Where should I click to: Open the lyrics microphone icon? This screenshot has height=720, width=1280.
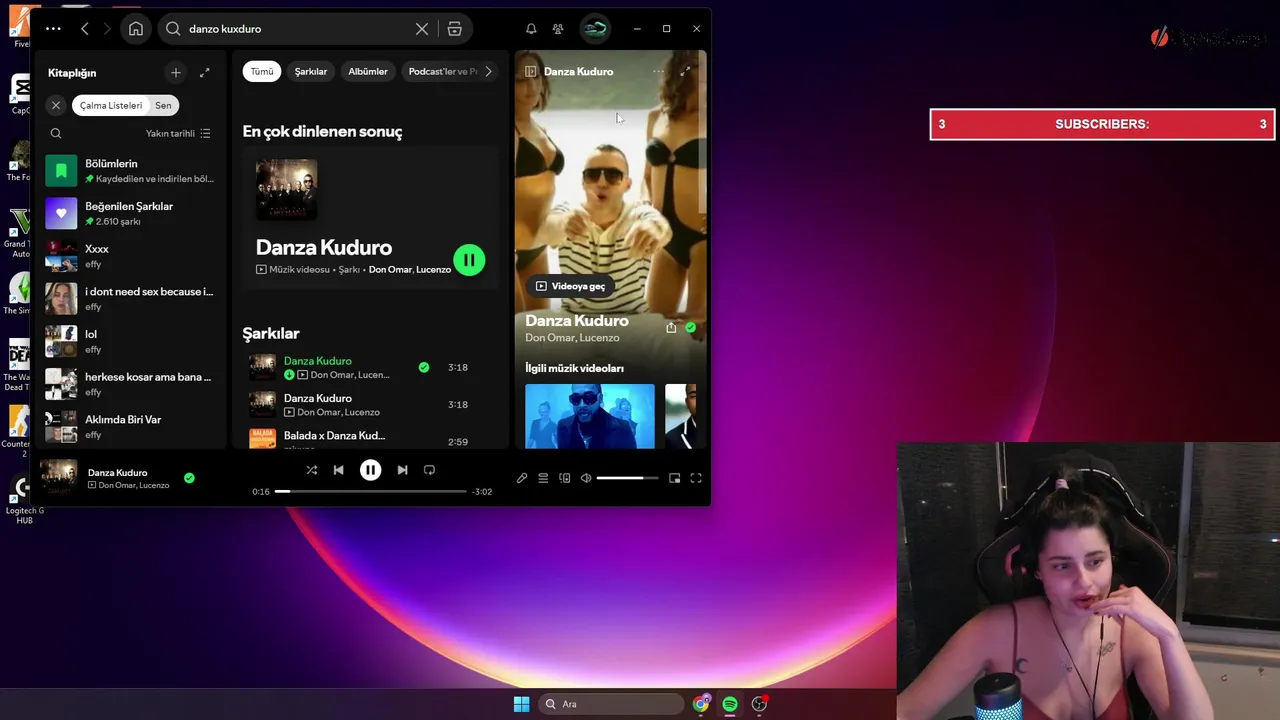[522, 478]
